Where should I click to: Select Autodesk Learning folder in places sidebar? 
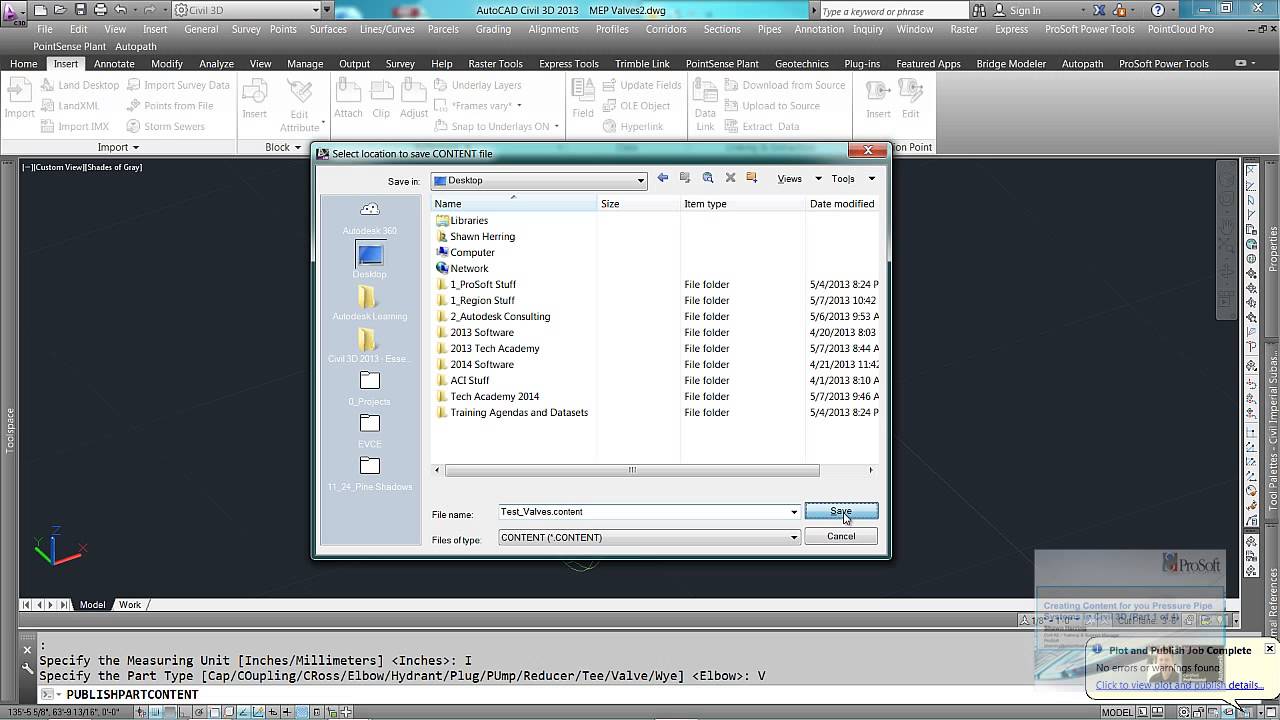(369, 304)
